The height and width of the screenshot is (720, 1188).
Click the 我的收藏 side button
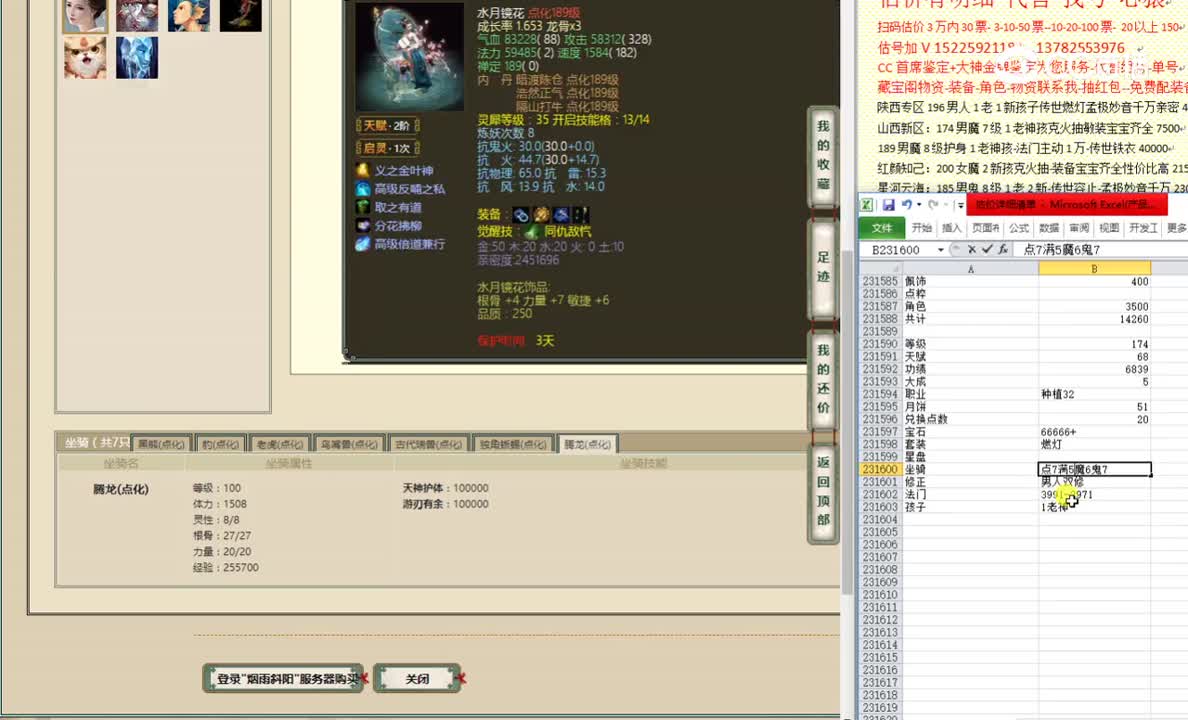coord(823,155)
